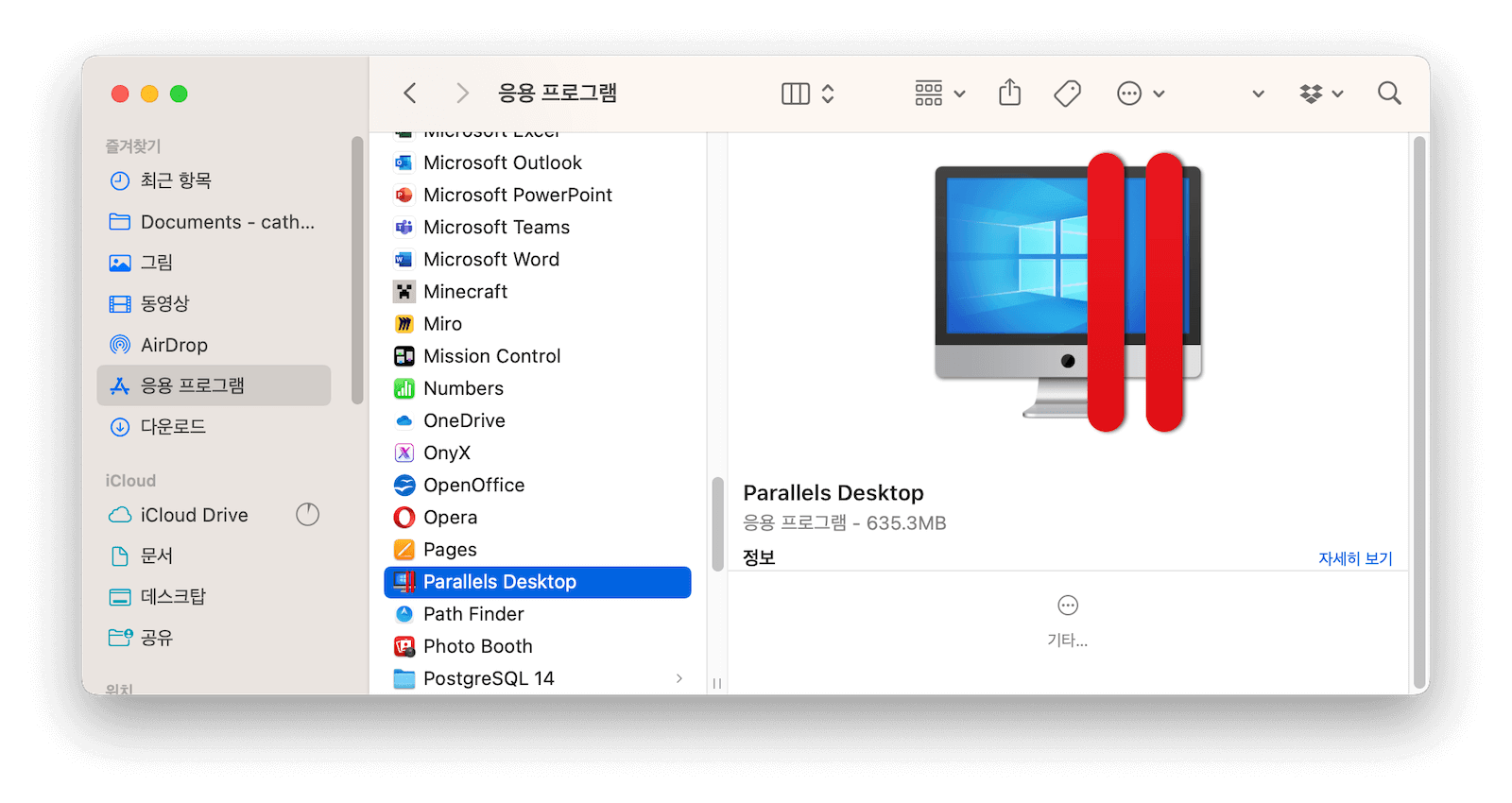
Task: Click the Share toolbar icon
Action: 1010,93
